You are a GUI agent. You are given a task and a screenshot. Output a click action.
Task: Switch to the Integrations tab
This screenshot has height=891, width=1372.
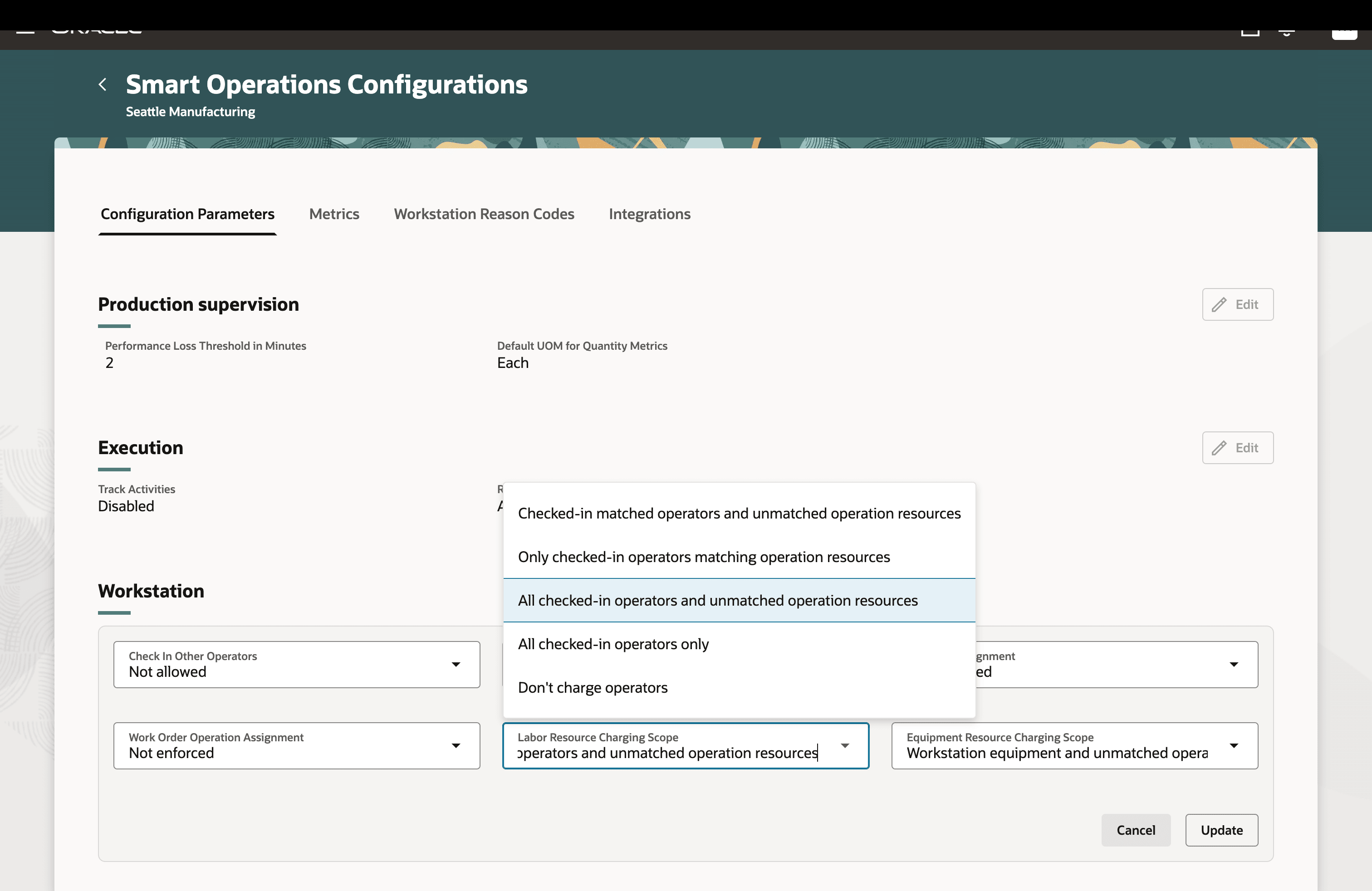tap(650, 215)
